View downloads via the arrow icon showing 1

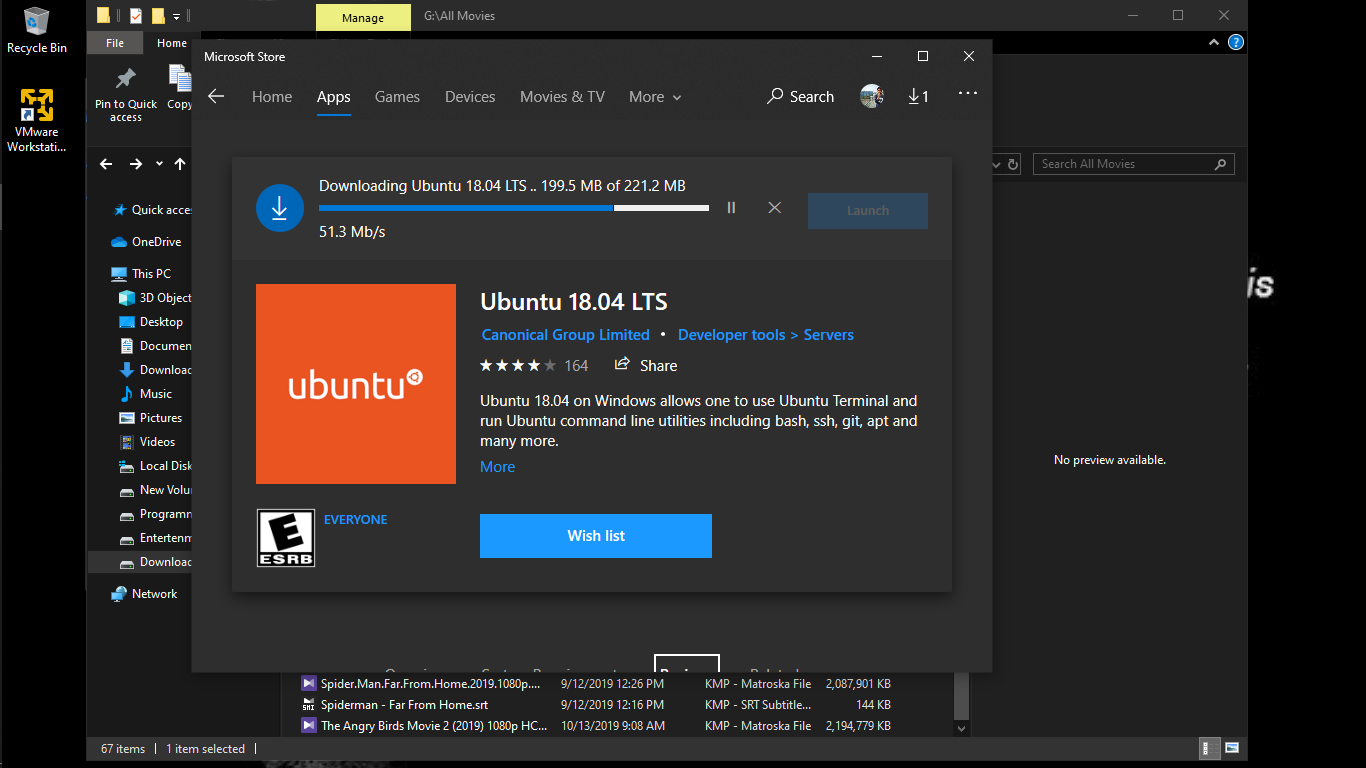[x=918, y=96]
